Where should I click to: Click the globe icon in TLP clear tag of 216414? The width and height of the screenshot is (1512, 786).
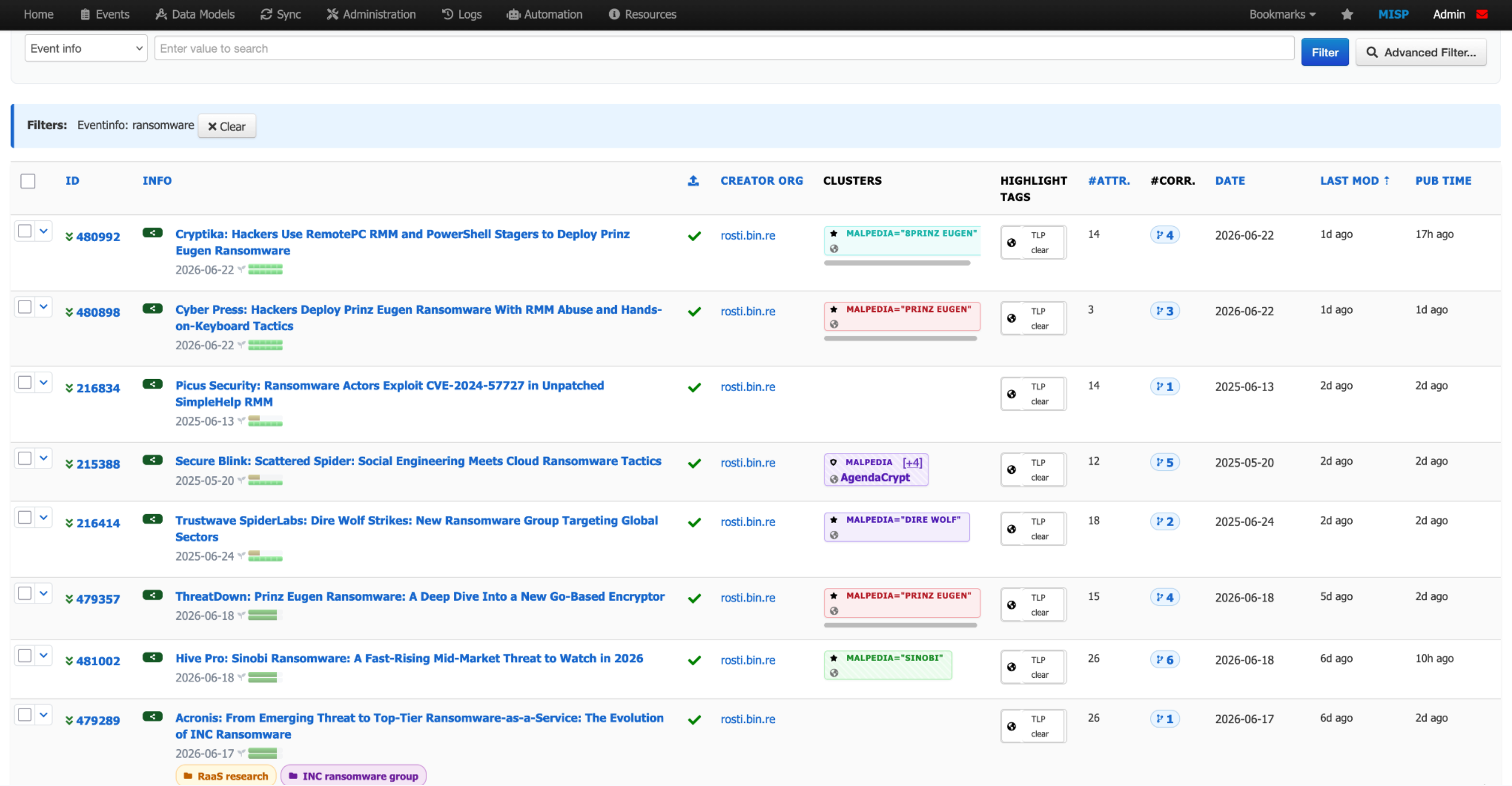click(x=1011, y=529)
